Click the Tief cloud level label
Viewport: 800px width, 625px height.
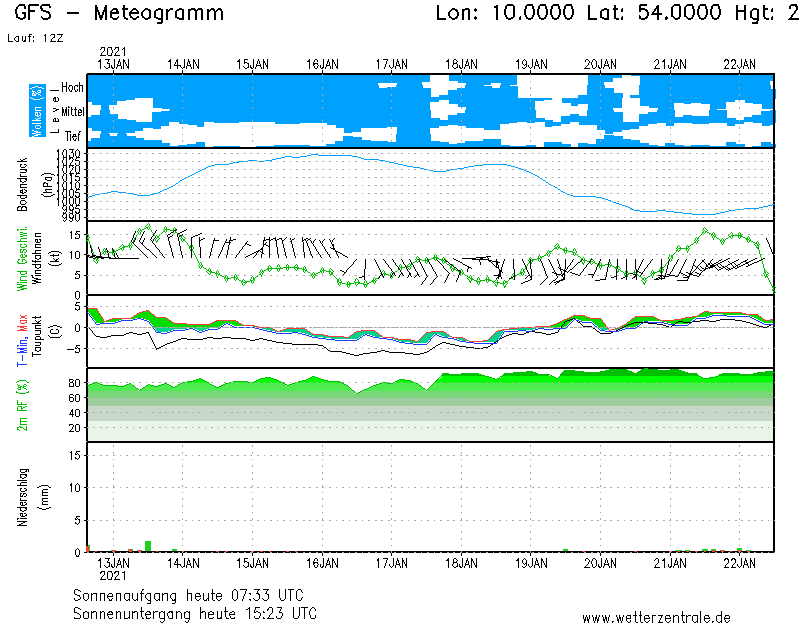point(73,135)
